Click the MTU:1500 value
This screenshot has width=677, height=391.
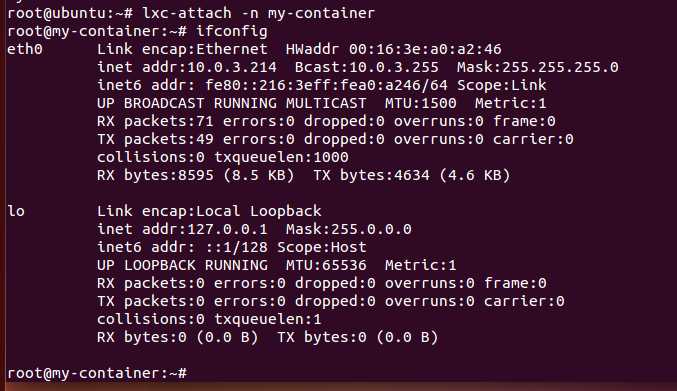click(421, 104)
